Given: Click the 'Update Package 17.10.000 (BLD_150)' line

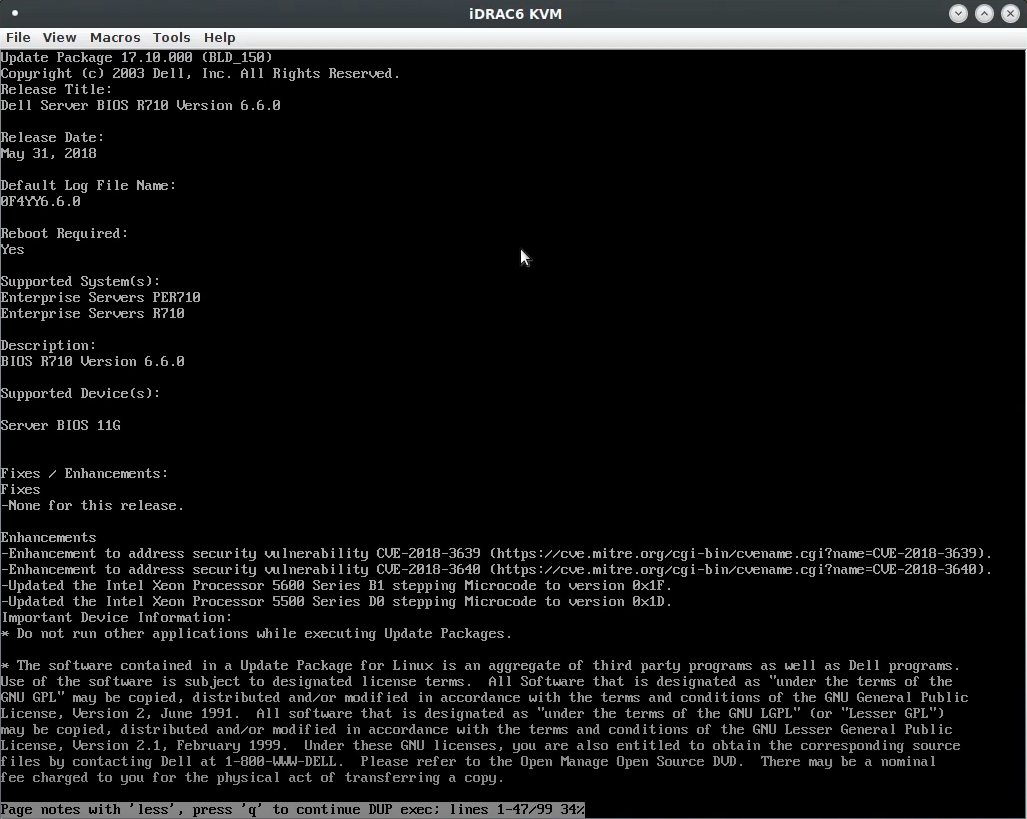Looking at the screenshot, I should [x=136, y=58].
